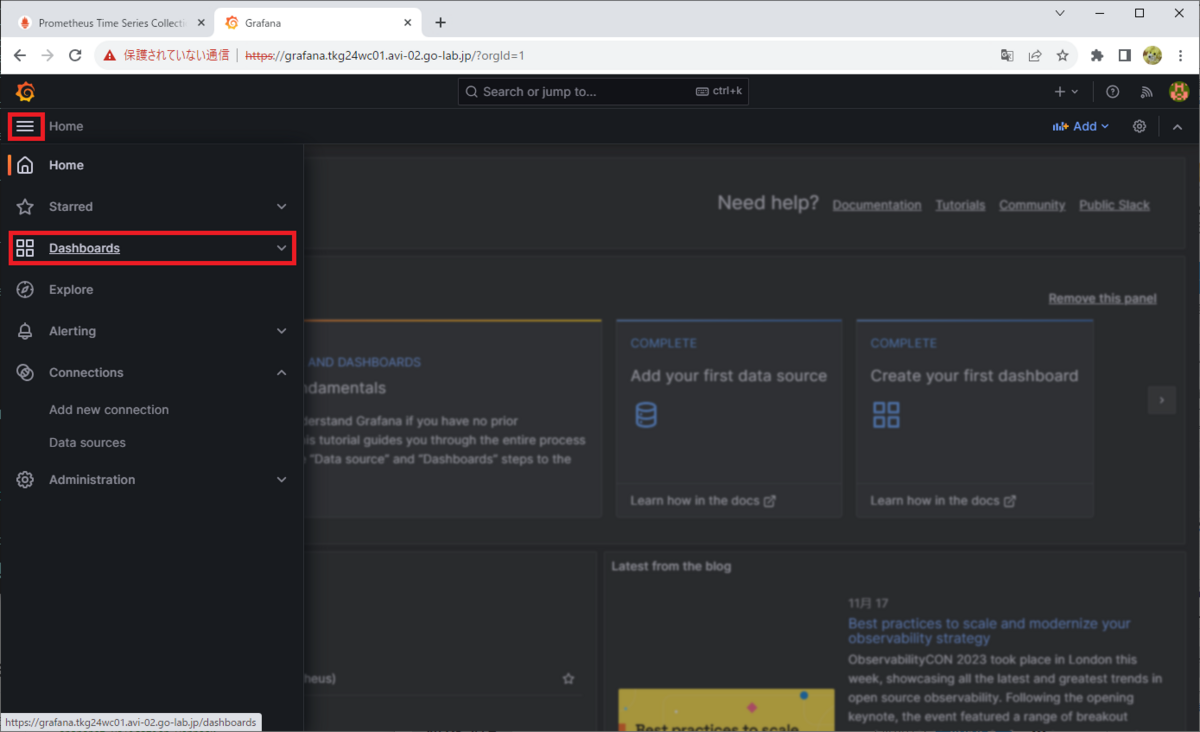This screenshot has width=1200, height=732.
Task: Click the share page icon
Action: pos(1035,56)
